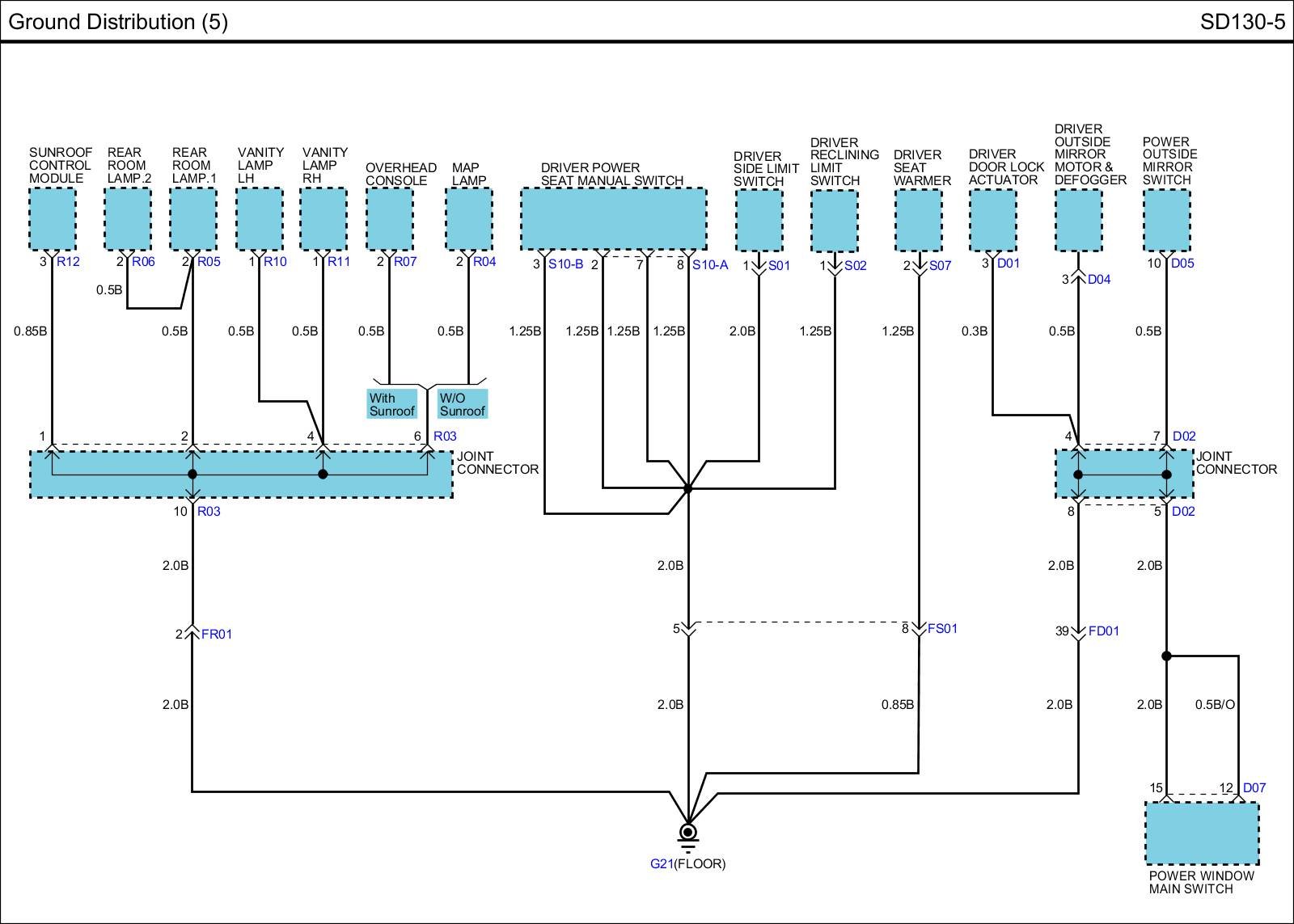Select the Sunroof Control Module component box
Screen dimensions: 1294x924
point(53,219)
